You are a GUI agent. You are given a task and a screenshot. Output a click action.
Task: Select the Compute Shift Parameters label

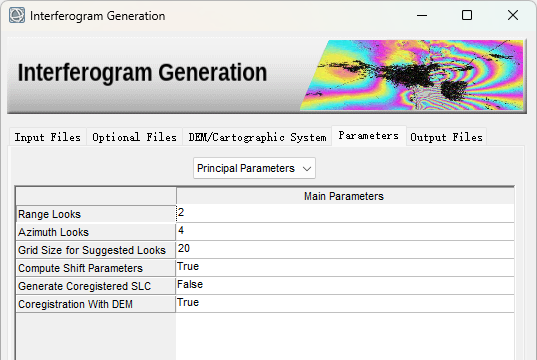click(96, 268)
